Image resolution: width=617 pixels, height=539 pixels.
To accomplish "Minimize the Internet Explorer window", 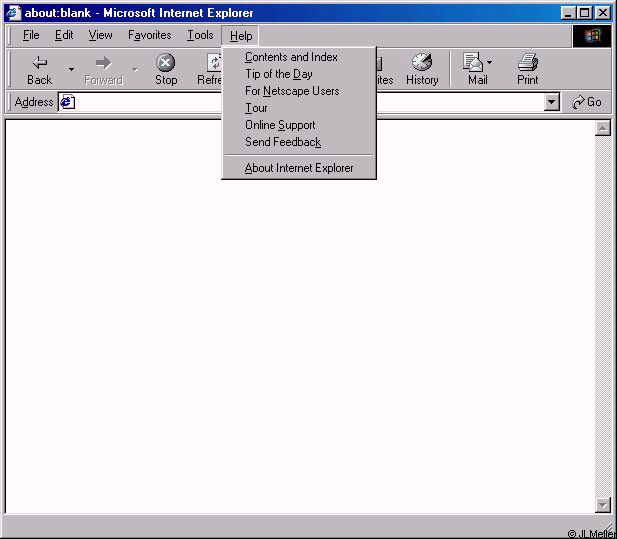I will (x=568, y=13).
